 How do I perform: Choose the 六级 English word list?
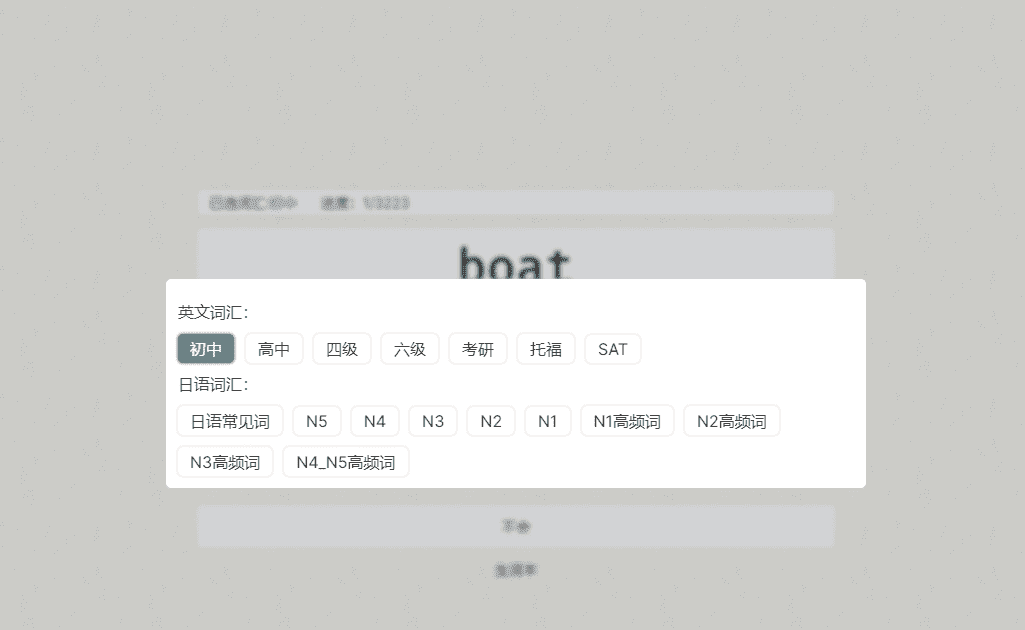[409, 348]
